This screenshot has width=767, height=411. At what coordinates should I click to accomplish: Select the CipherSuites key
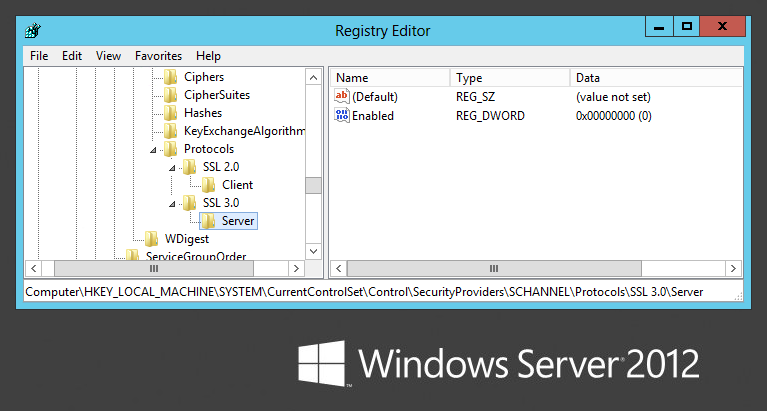tap(217, 95)
